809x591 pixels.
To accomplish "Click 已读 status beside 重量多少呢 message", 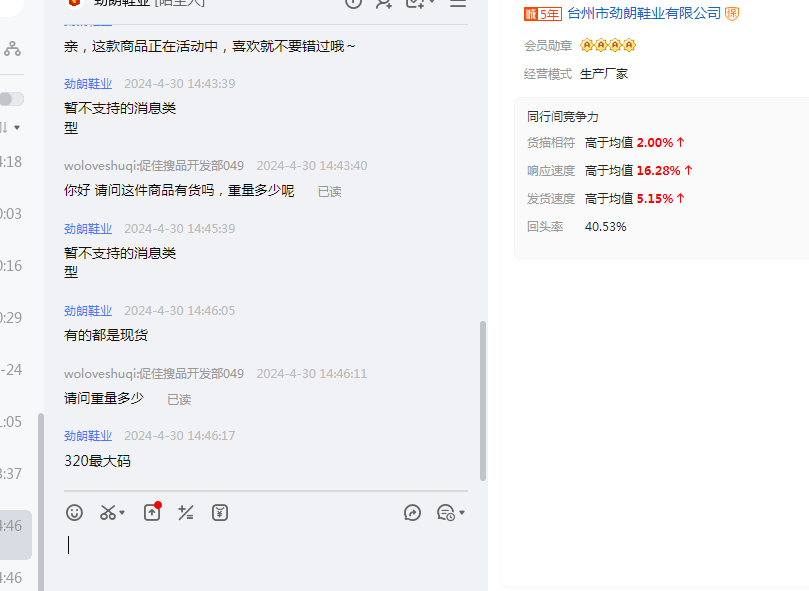I will click(x=330, y=192).
